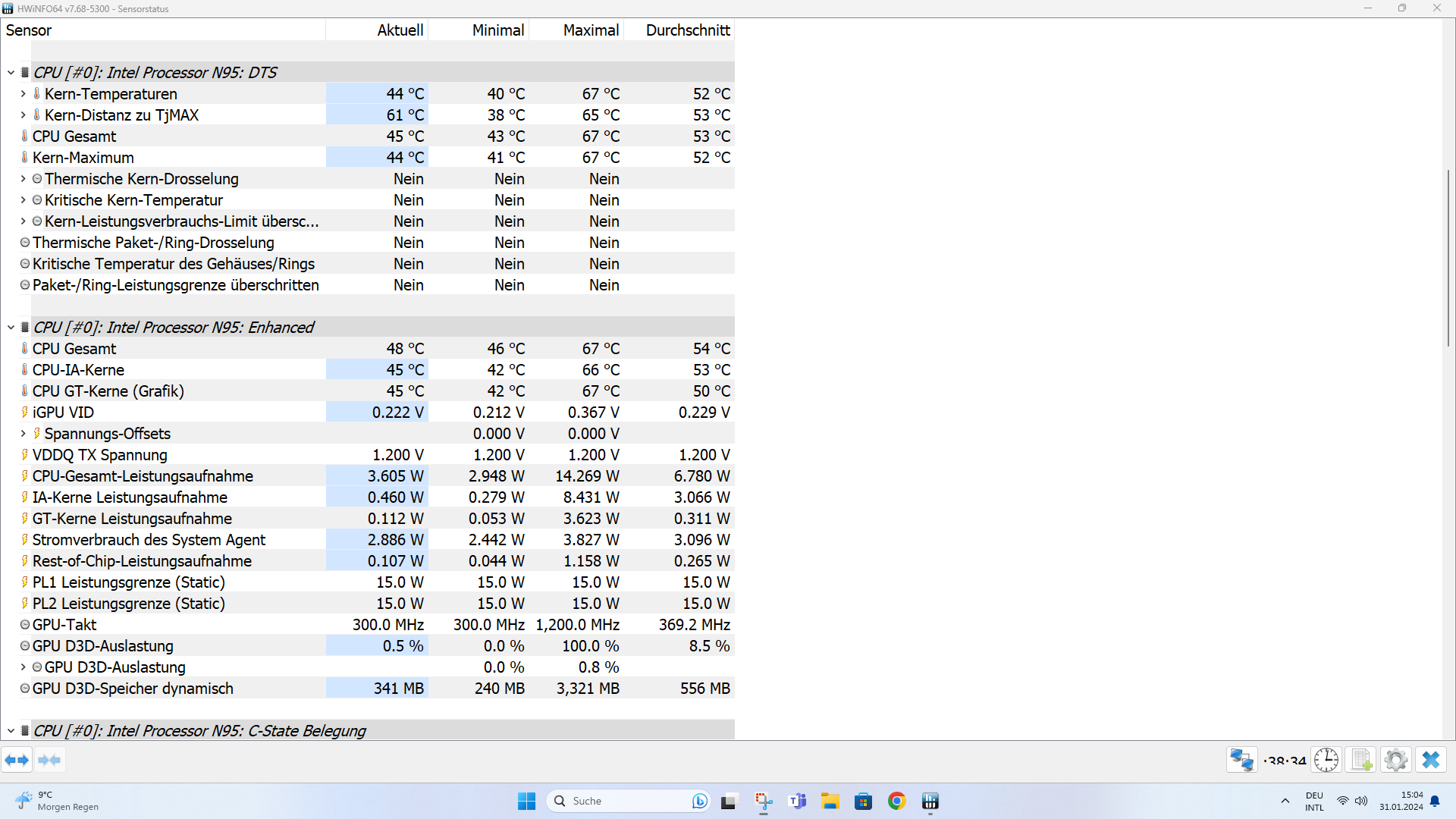Open Task View from the taskbar
Screen dimensions: 1456x819
pos(729,801)
